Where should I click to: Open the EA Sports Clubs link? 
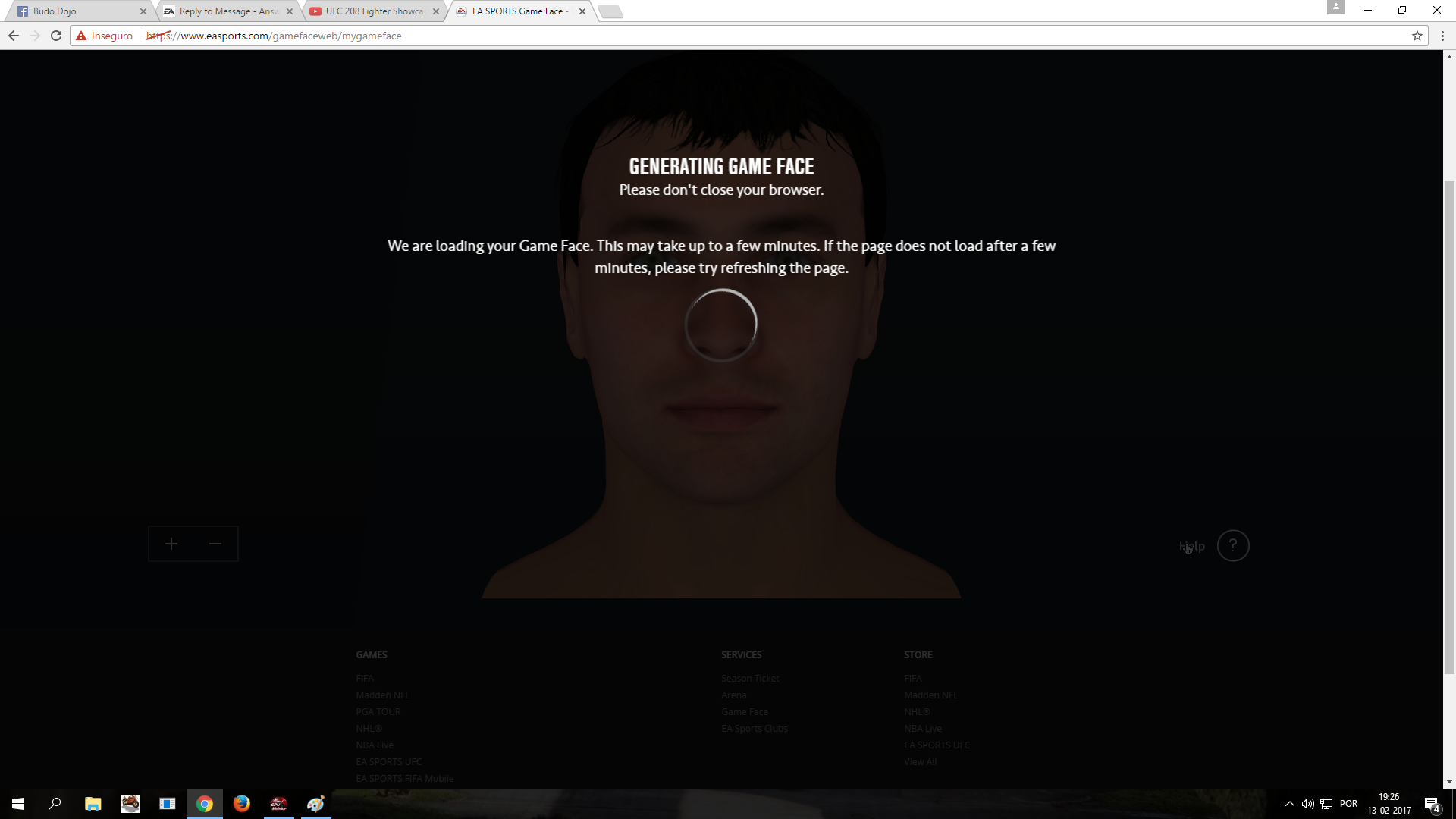[x=755, y=728]
